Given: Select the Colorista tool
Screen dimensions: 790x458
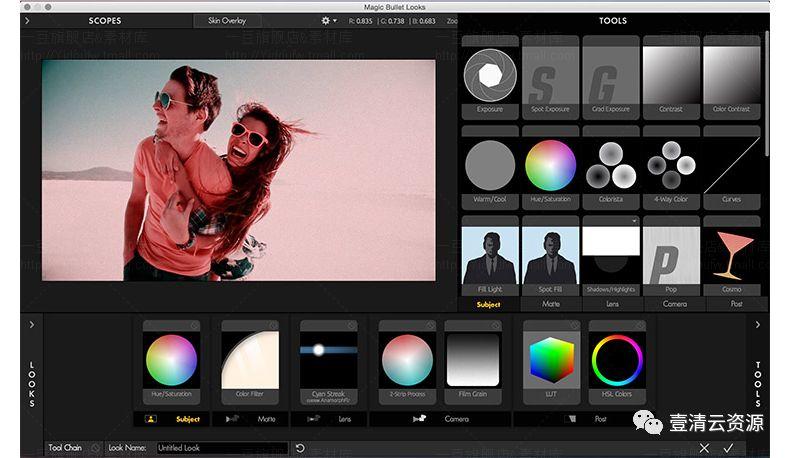Looking at the screenshot, I should click(611, 168).
